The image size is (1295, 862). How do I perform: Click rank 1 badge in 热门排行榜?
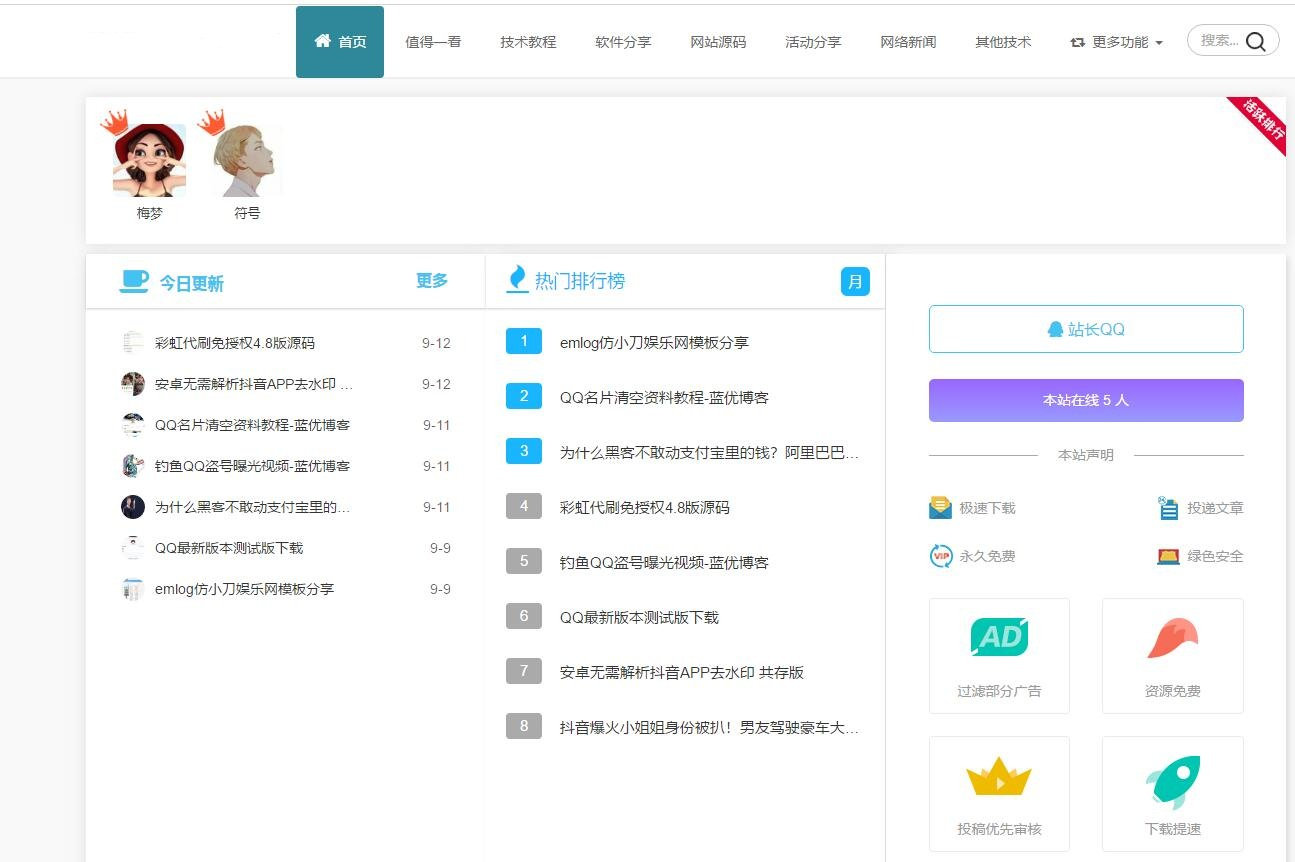click(x=524, y=341)
